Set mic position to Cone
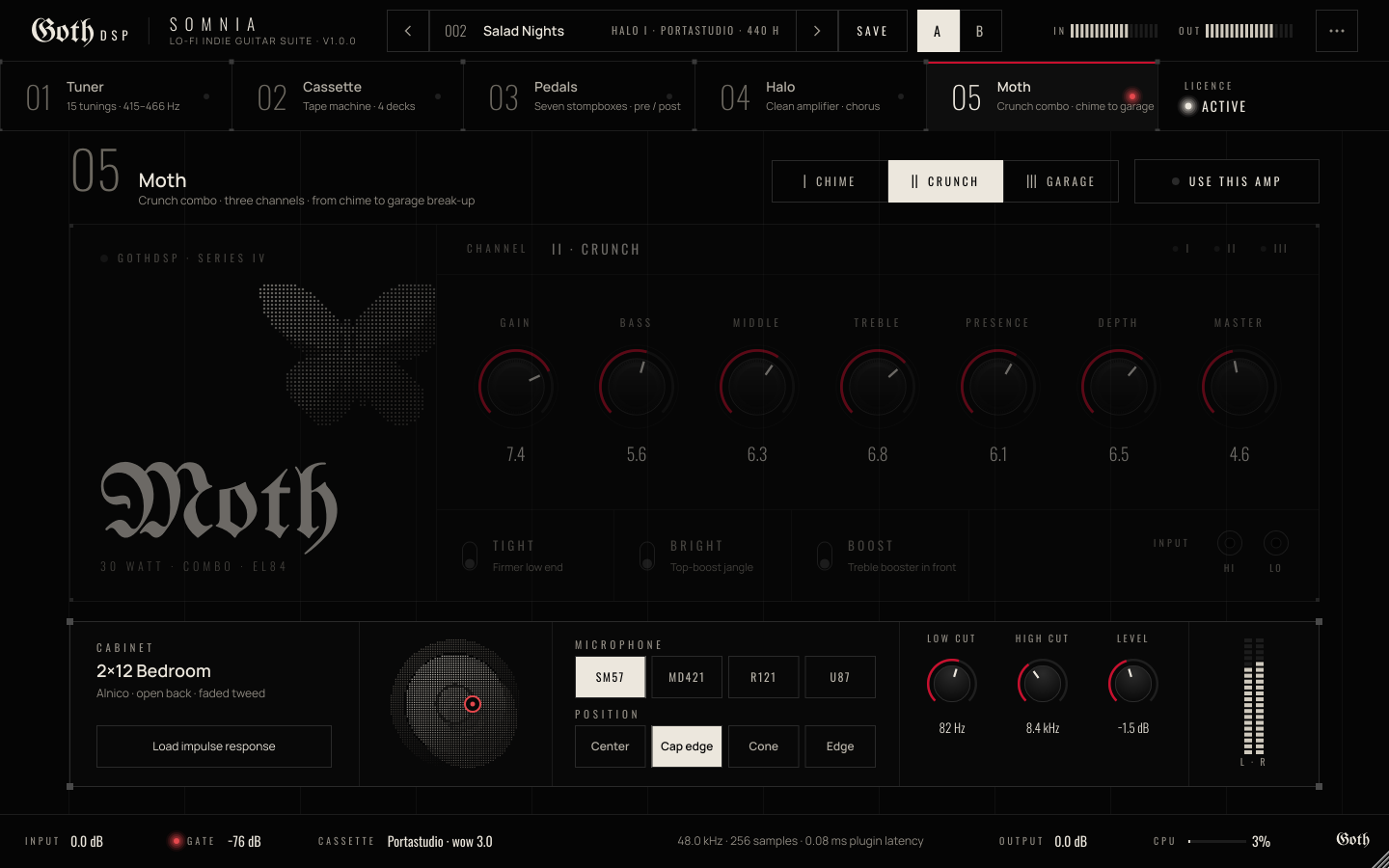1389x868 pixels. pos(763,746)
